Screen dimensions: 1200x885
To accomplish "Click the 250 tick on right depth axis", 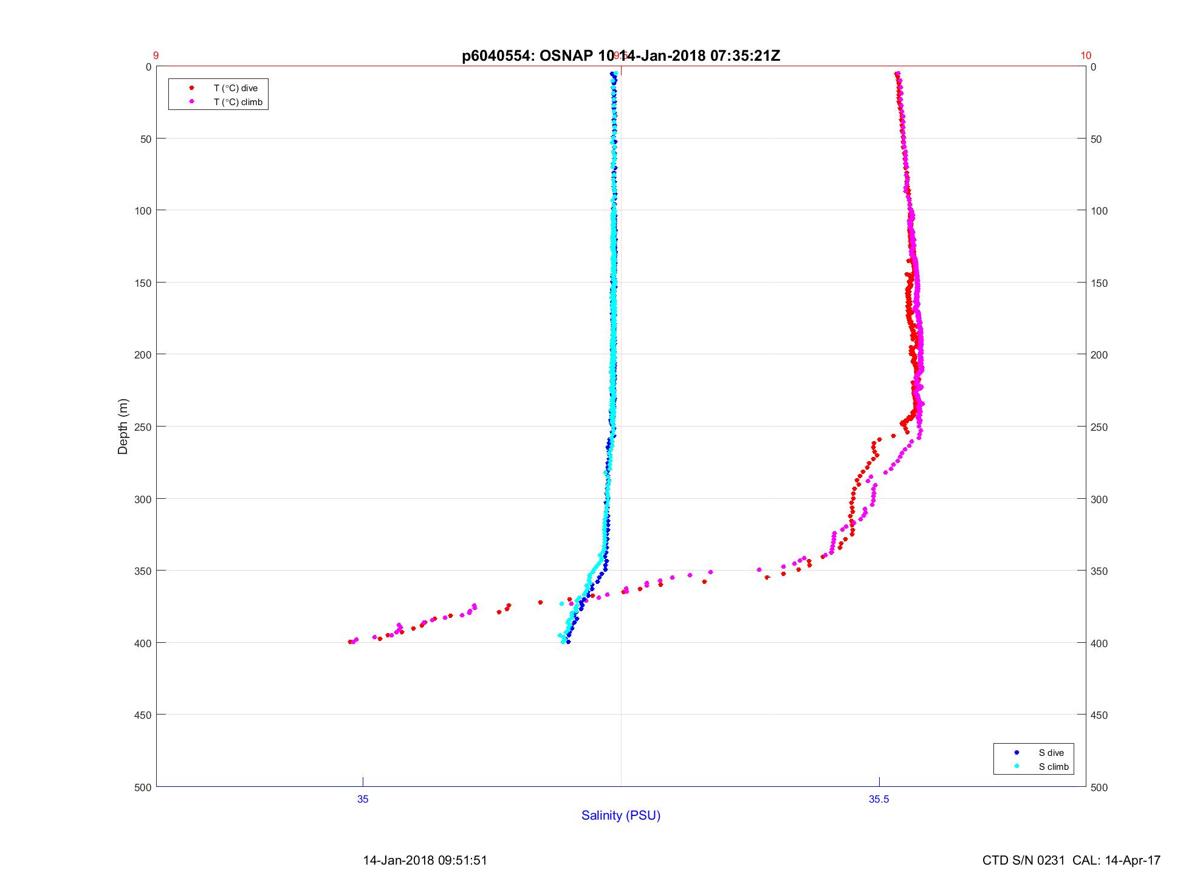I will coord(1100,427).
